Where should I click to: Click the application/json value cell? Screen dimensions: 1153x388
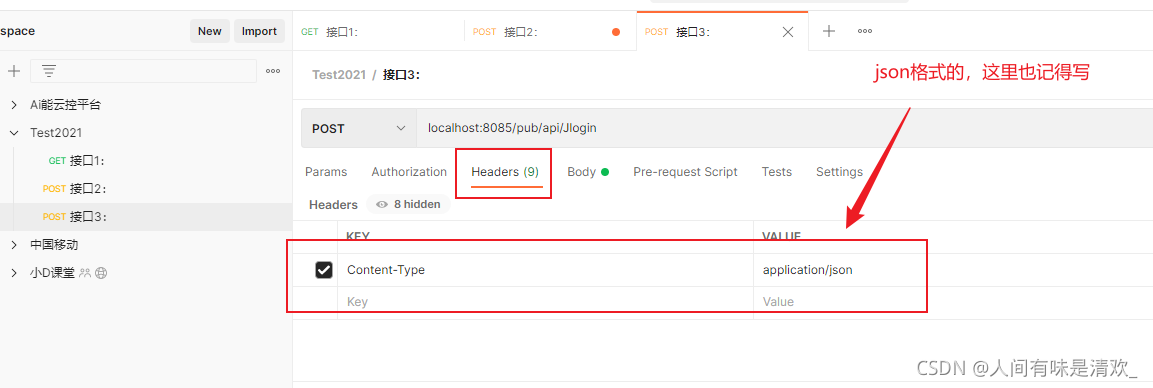[x=953, y=270]
